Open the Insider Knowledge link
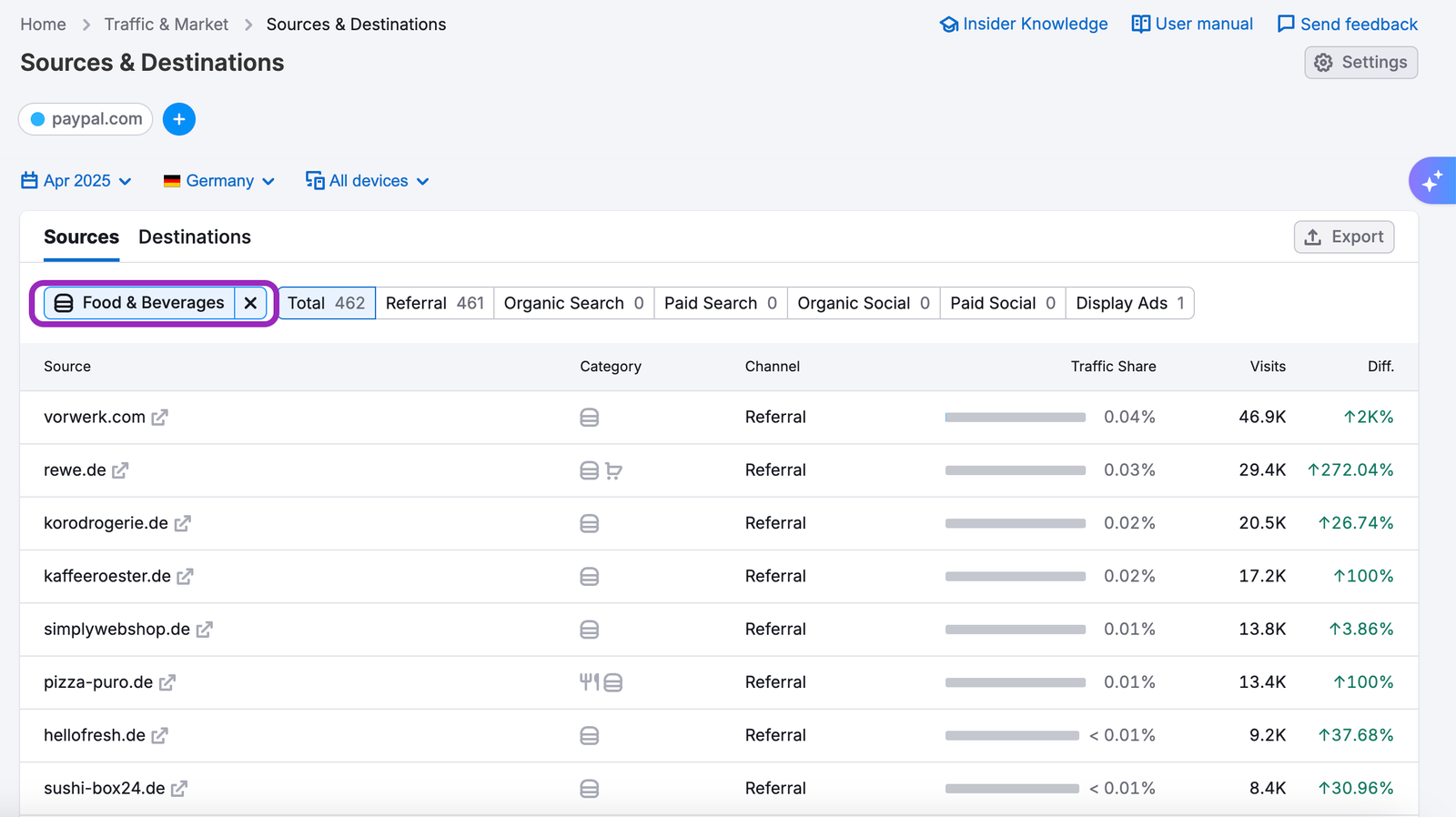 pyautogui.click(x=1024, y=25)
